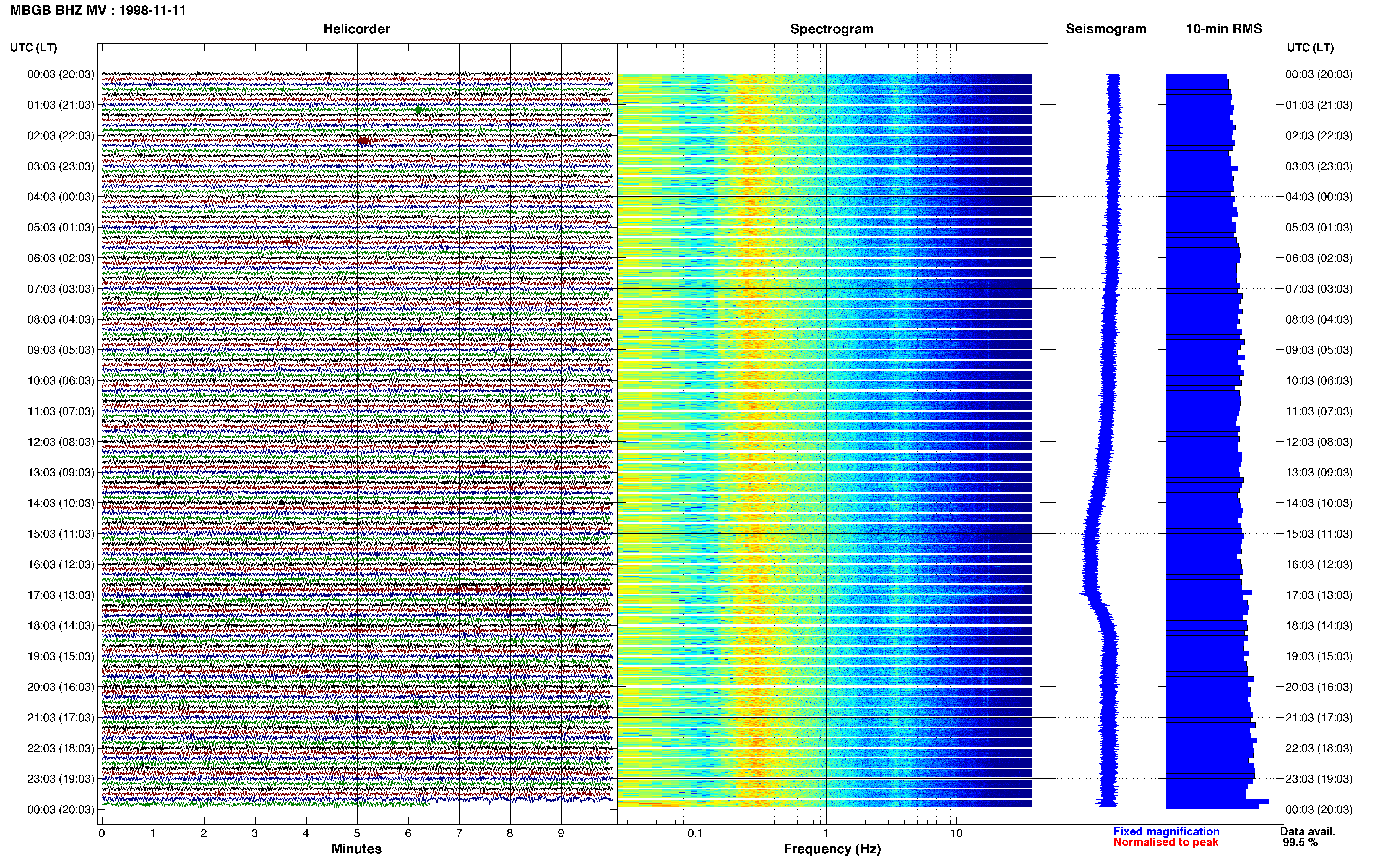
Task: Click right-side time label '23:03 (19:03)'
Action: coord(1319,779)
